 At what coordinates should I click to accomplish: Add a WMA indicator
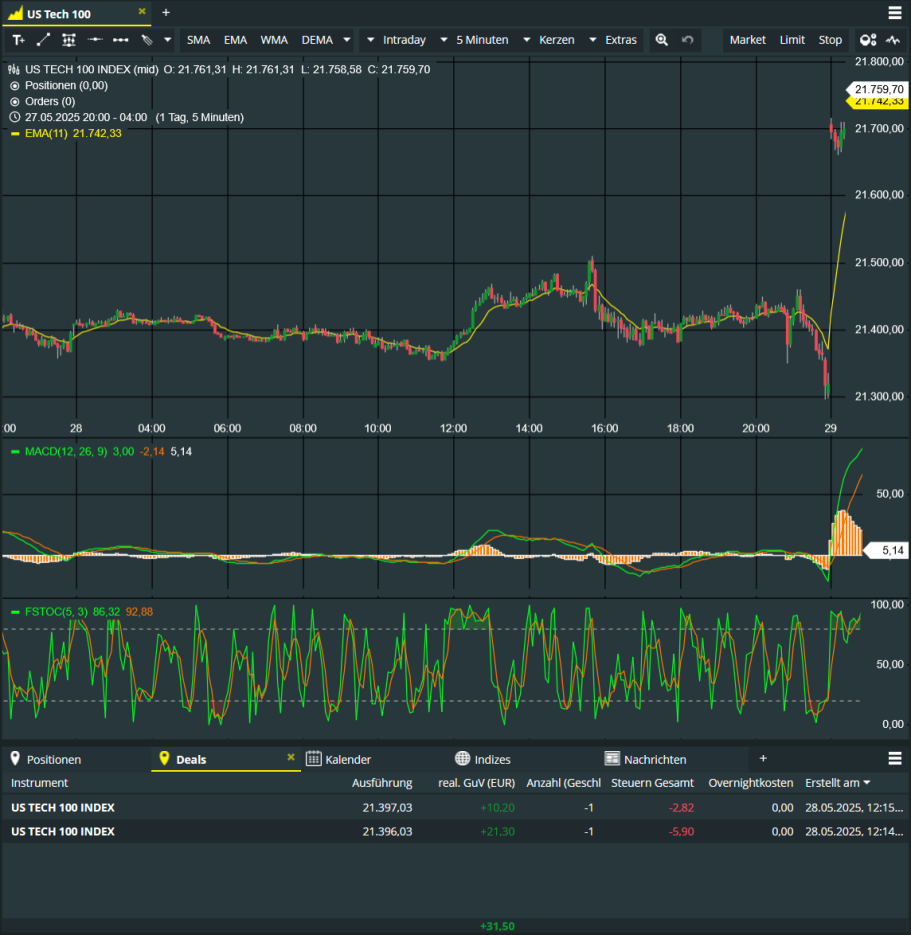[x=274, y=40]
